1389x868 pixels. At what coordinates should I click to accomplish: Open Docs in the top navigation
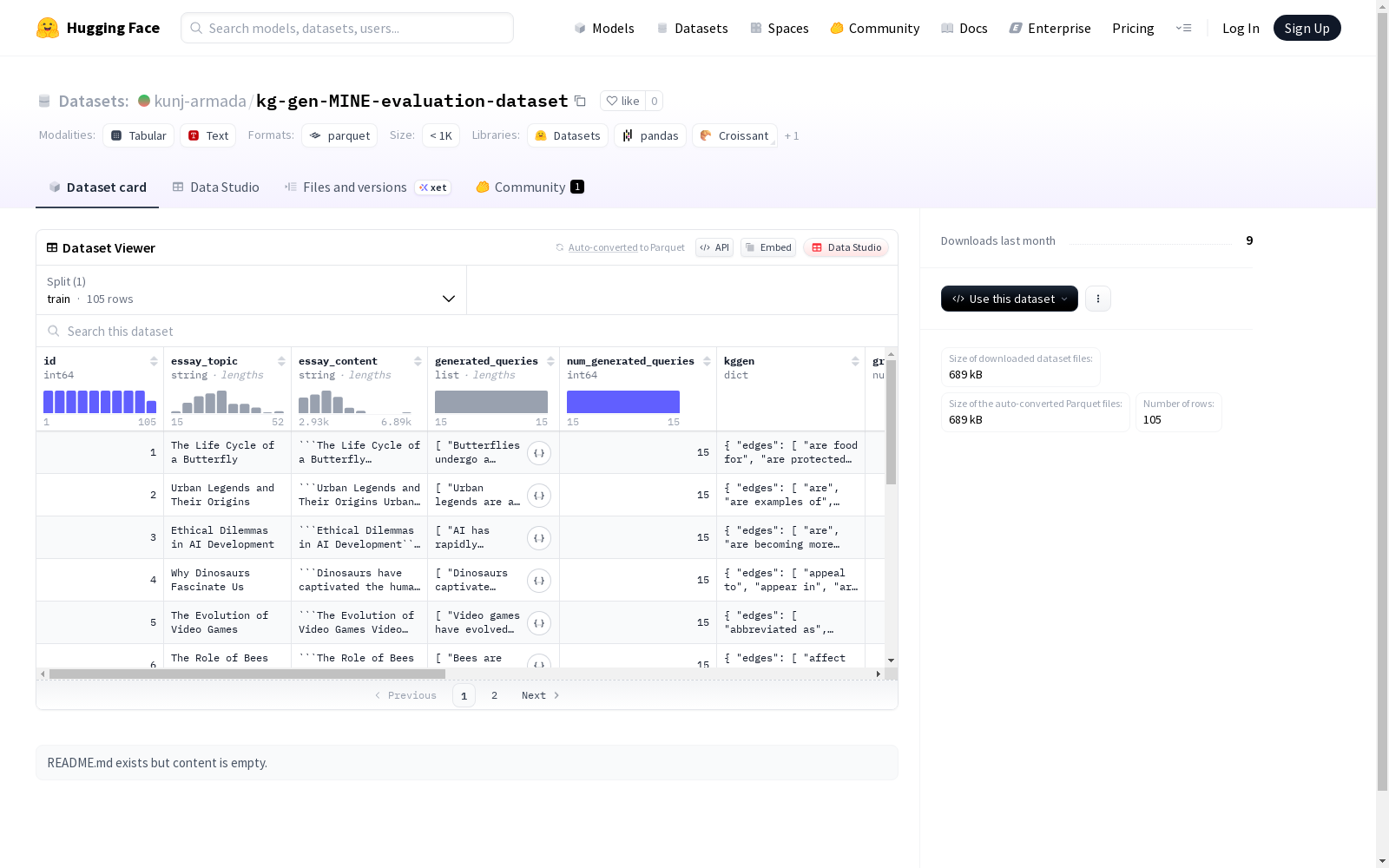(964, 28)
